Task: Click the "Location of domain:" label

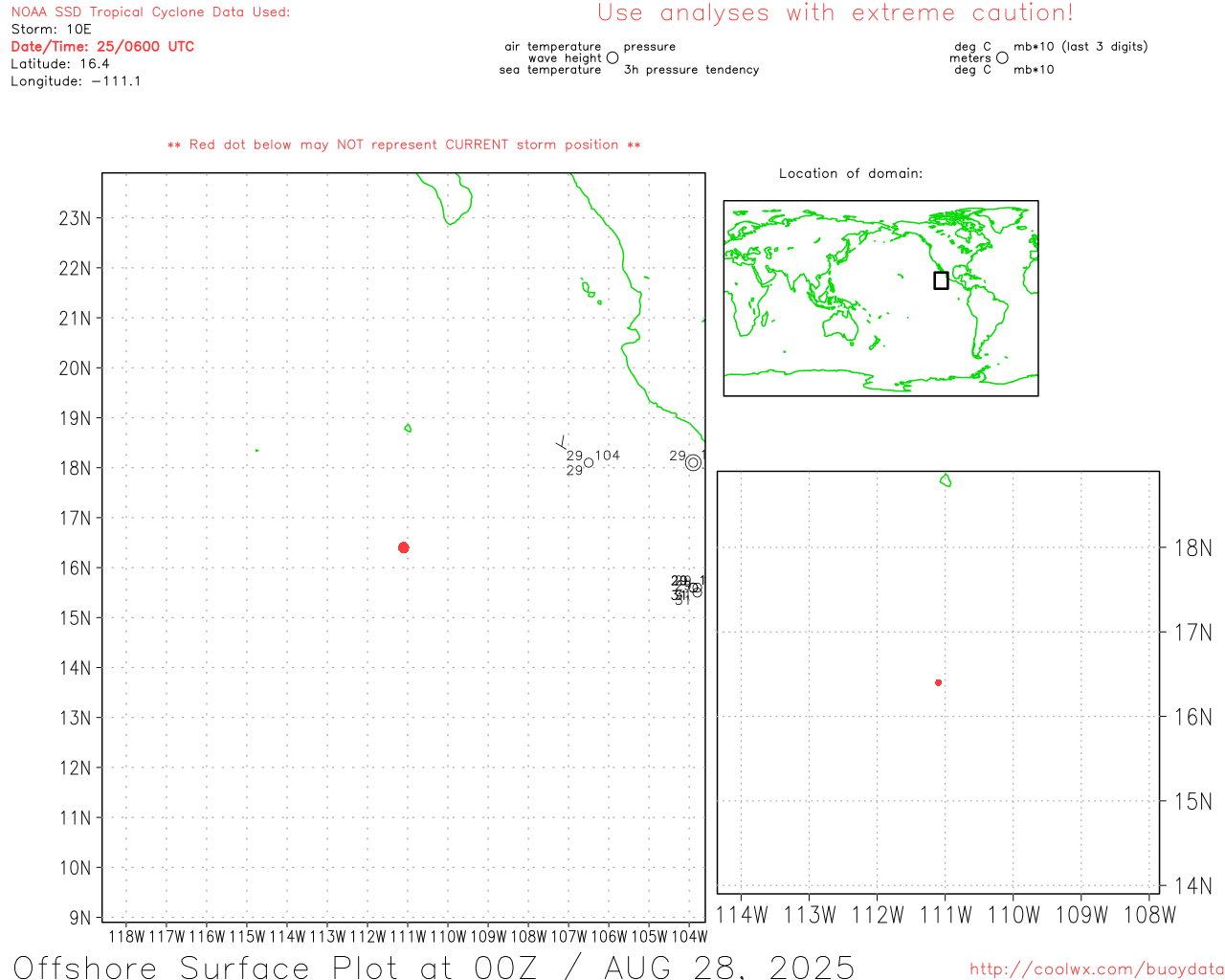Action: click(x=851, y=174)
